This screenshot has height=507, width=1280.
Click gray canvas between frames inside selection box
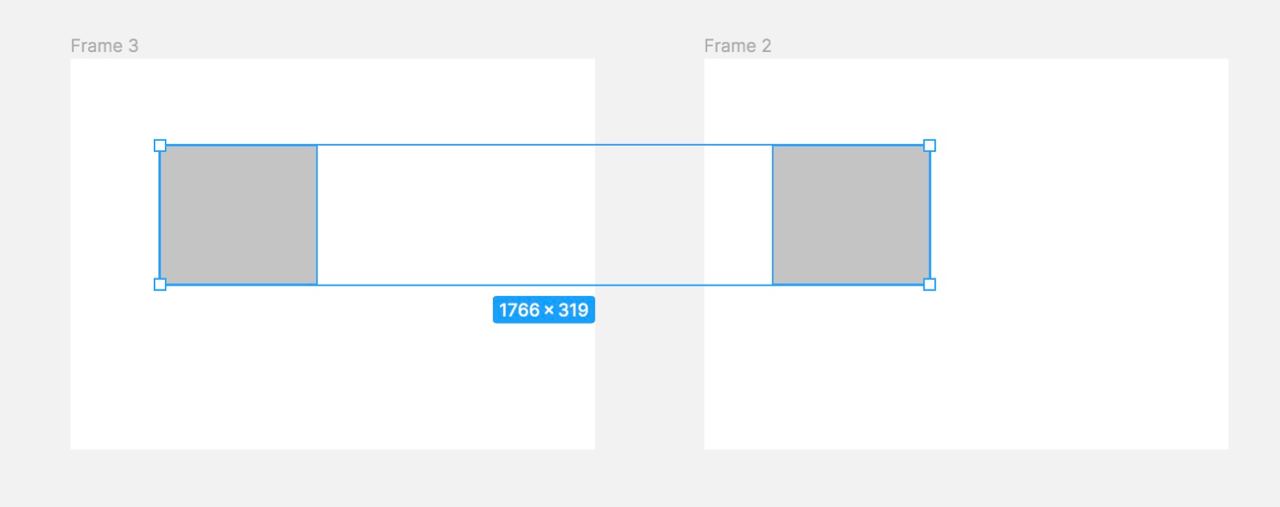(x=650, y=215)
